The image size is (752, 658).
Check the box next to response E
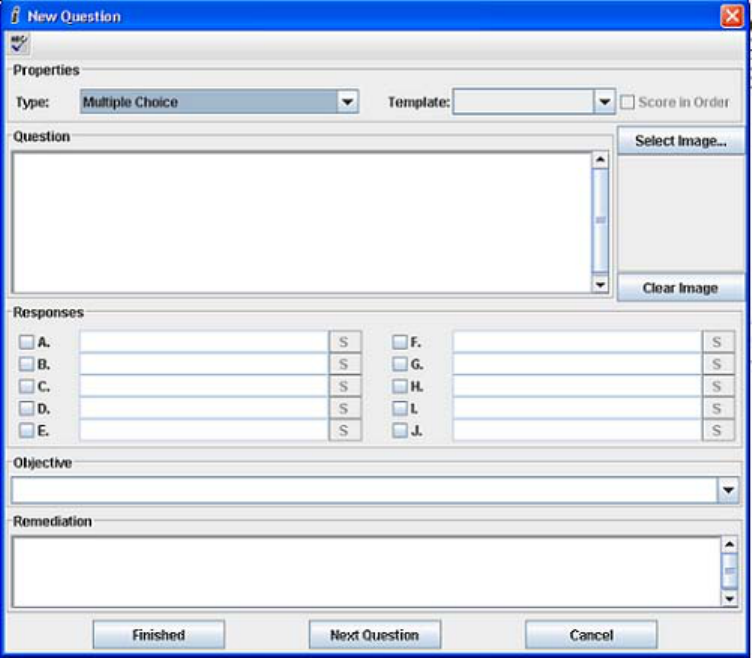click(27, 430)
